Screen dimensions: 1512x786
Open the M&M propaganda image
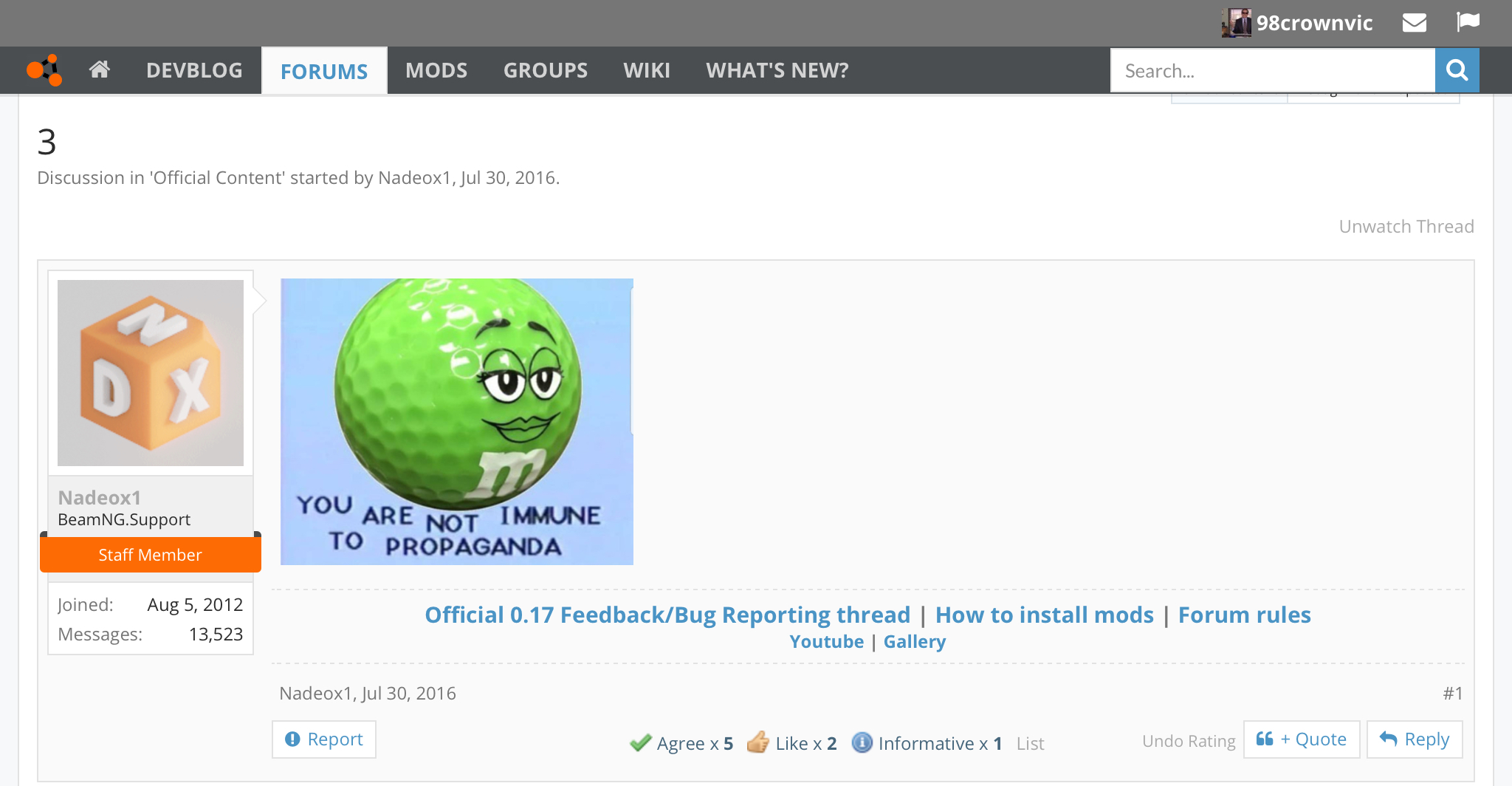tap(457, 422)
